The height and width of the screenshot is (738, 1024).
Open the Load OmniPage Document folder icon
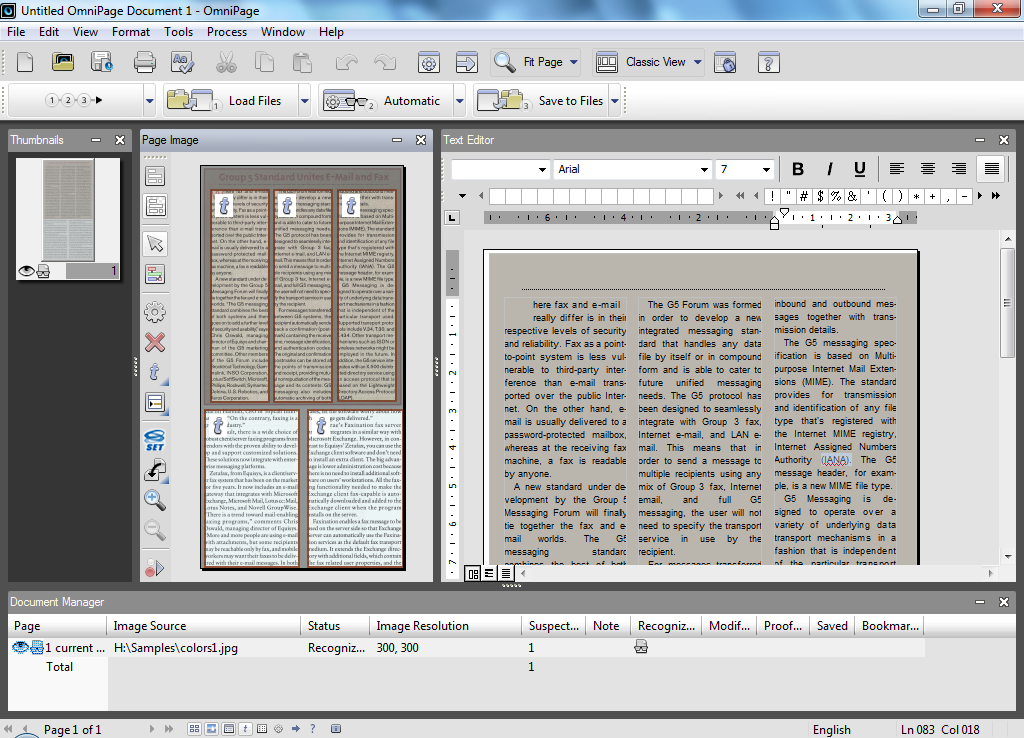(63, 63)
